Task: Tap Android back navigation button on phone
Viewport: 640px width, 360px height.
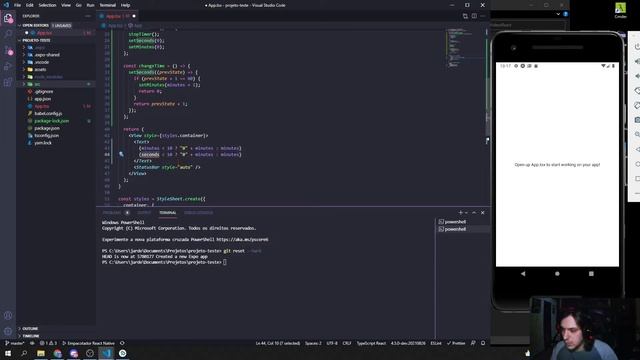Action: click(523, 274)
